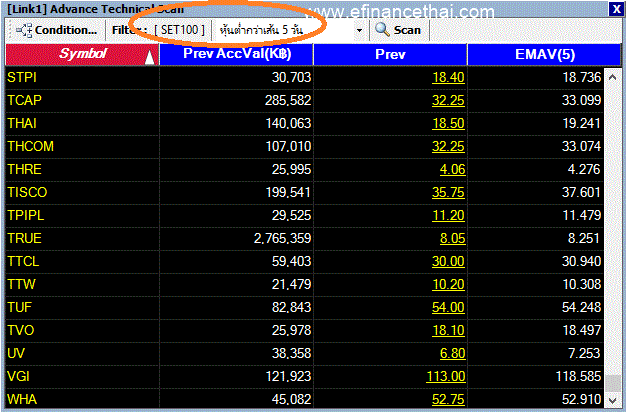Screen dimensions: 627x413
Task: Click the Symbol sort ascending triangle
Action: pos(150,57)
